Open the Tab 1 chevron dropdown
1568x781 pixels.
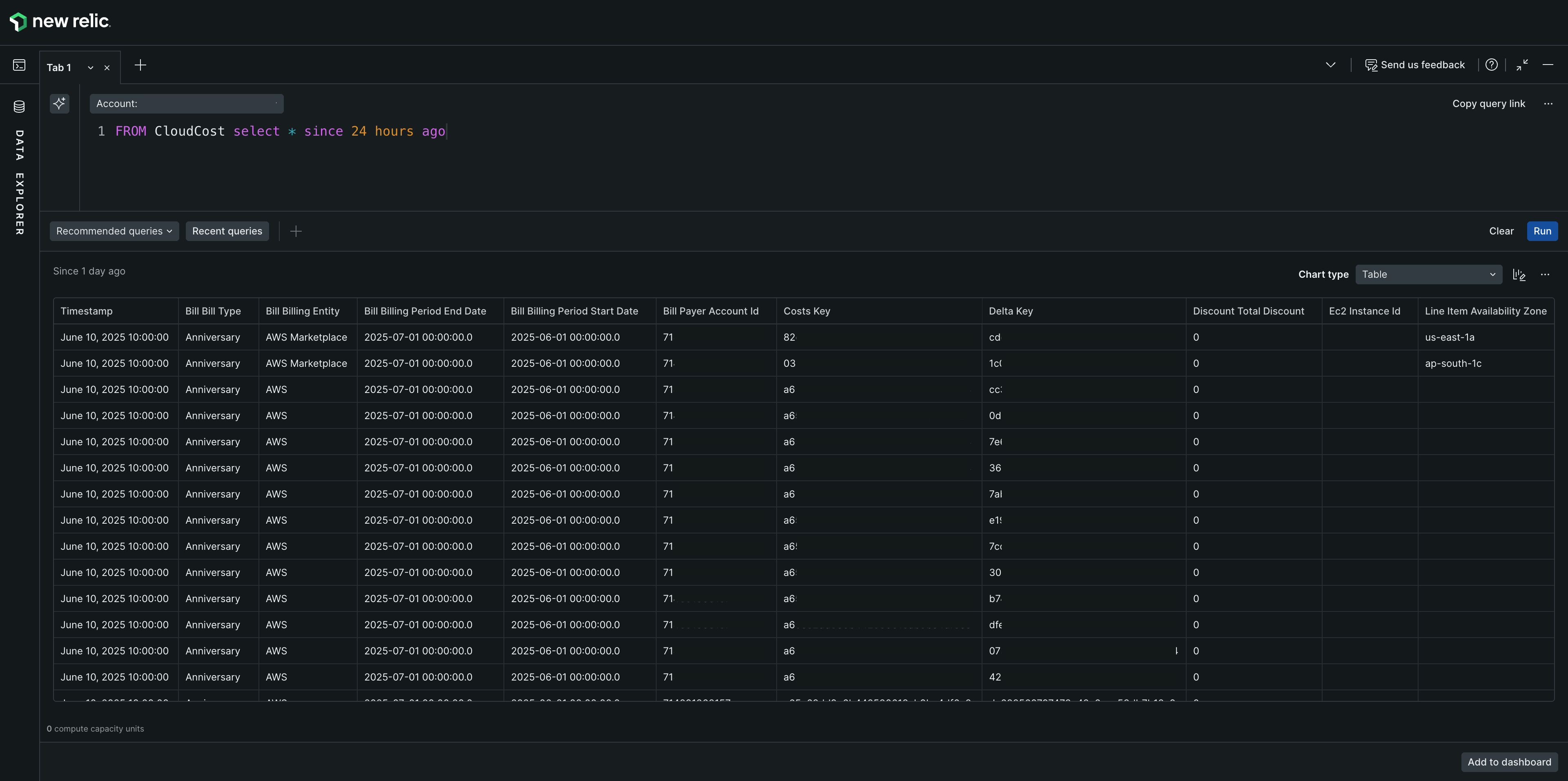coord(90,67)
